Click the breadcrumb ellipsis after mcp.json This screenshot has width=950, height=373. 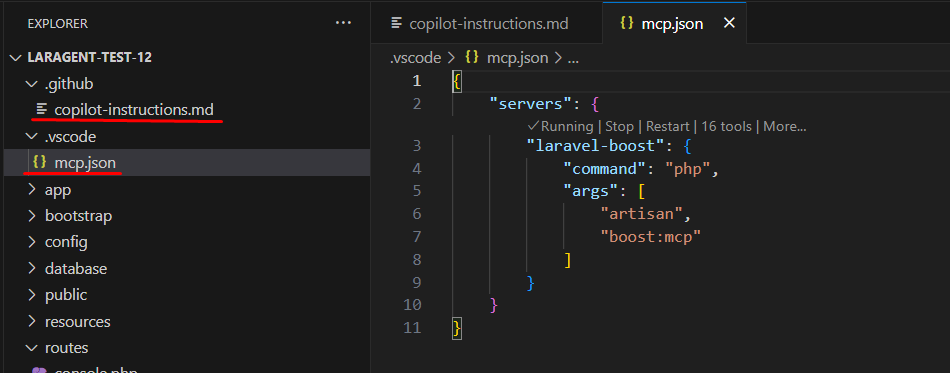click(x=572, y=58)
